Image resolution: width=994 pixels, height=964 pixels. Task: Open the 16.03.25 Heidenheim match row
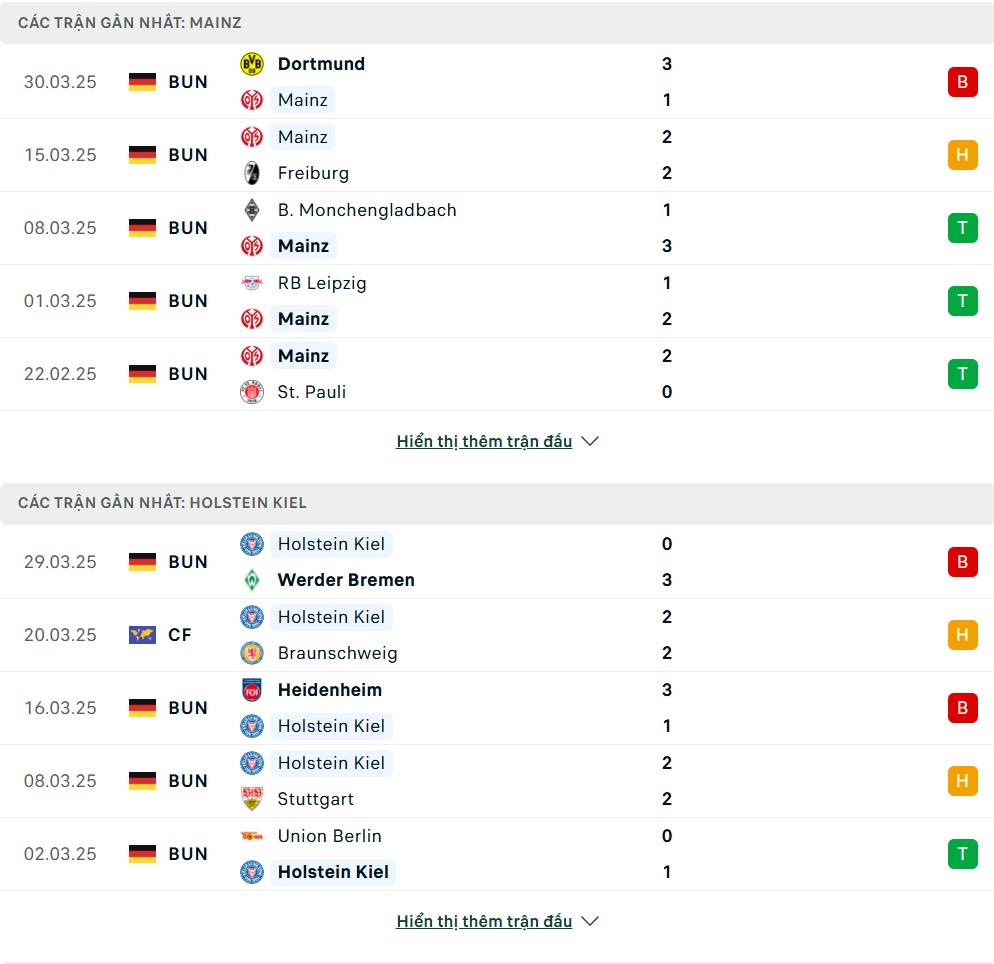click(x=497, y=708)
